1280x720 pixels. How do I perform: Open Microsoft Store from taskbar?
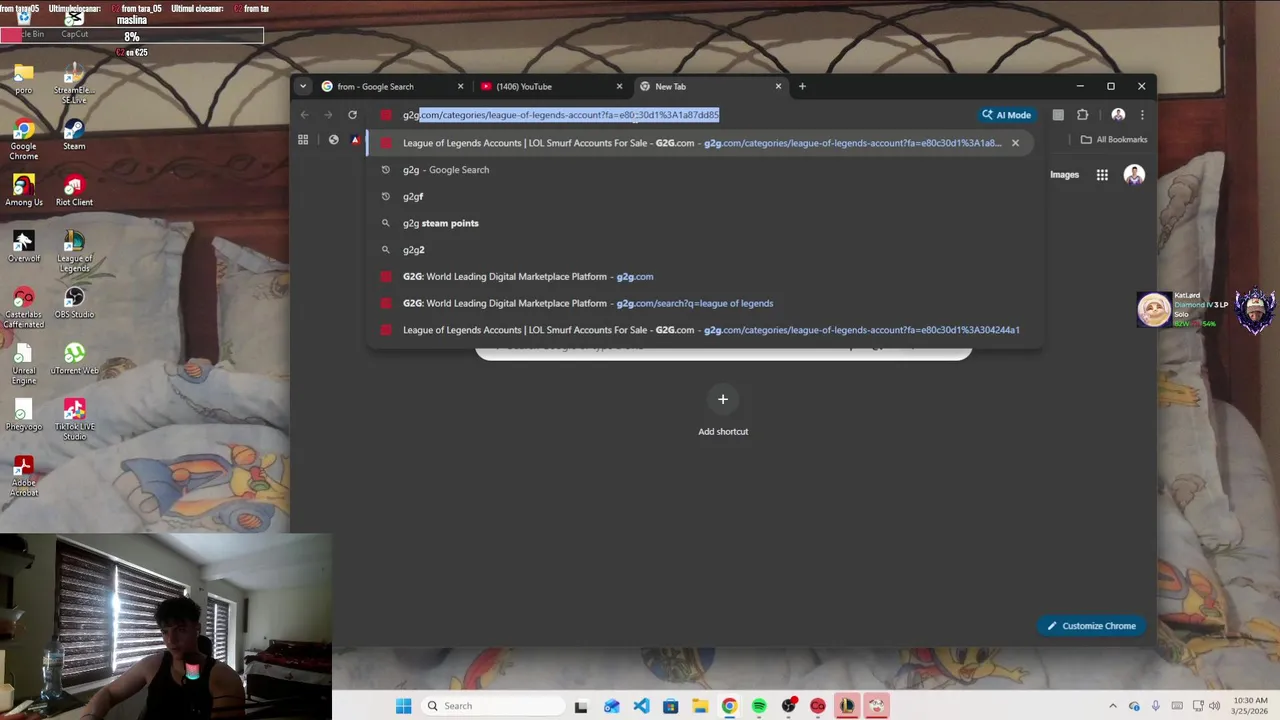[670, 706]
